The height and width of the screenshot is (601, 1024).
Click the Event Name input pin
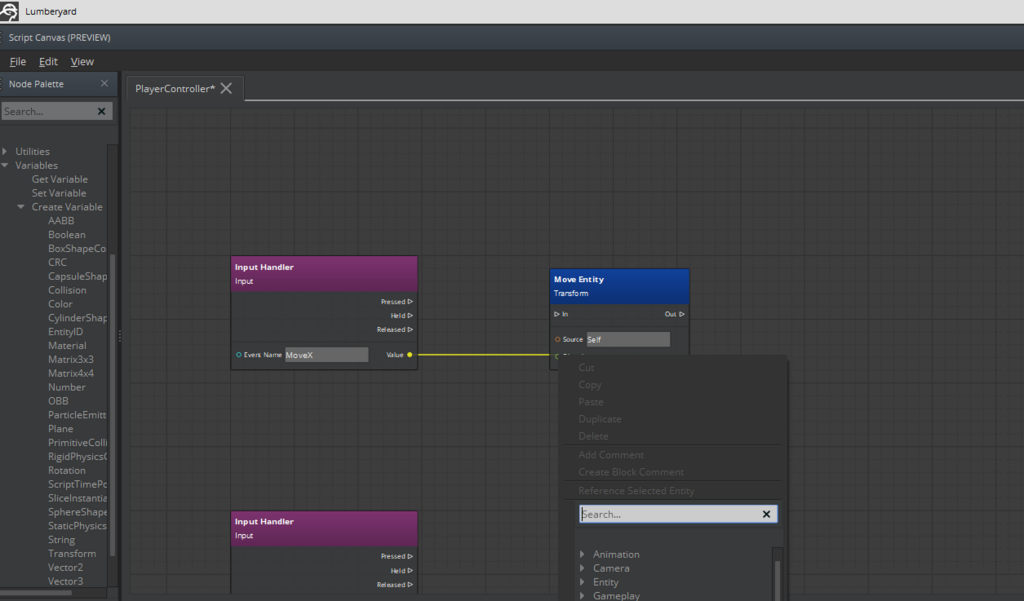238,355
